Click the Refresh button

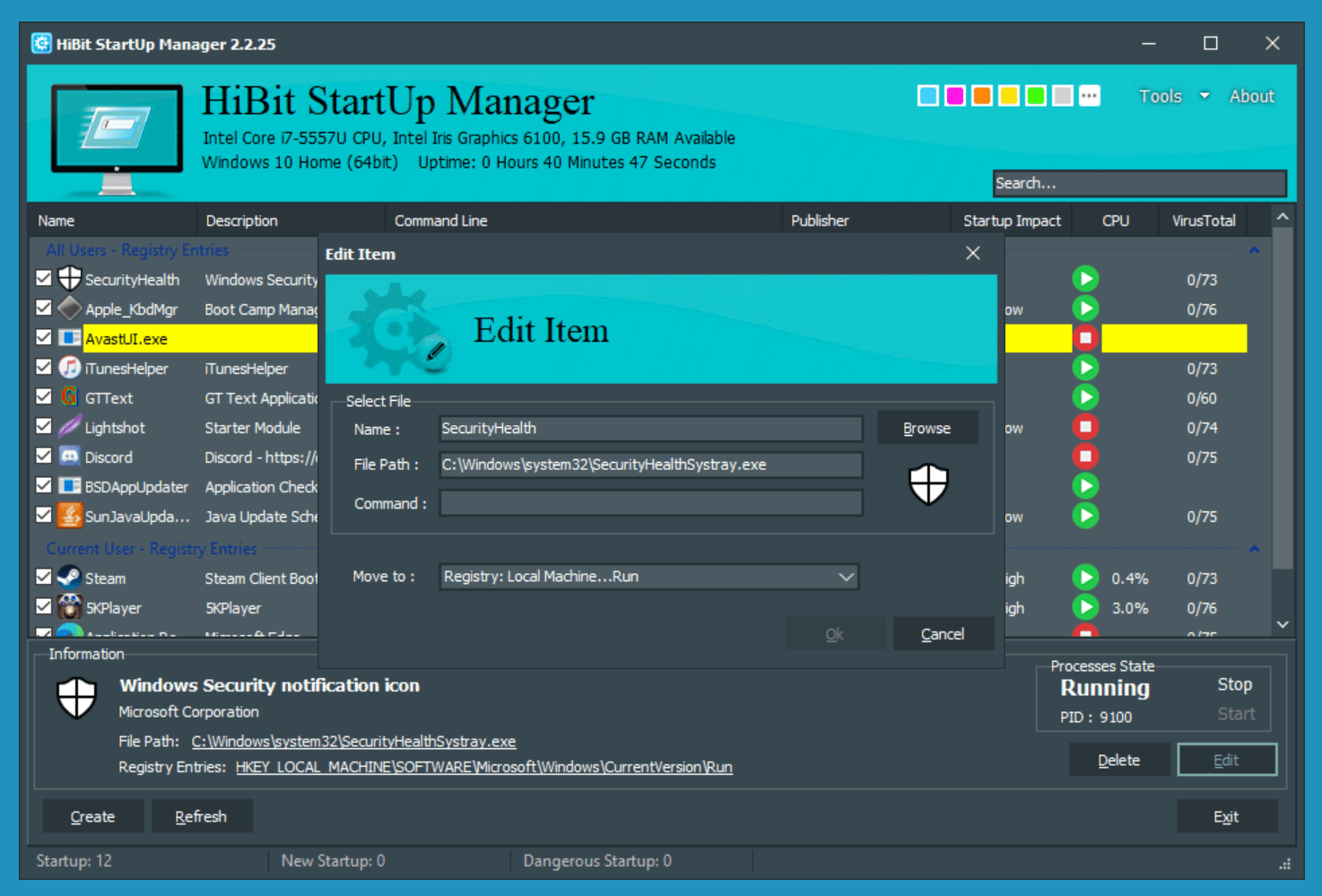click(201, 817)
